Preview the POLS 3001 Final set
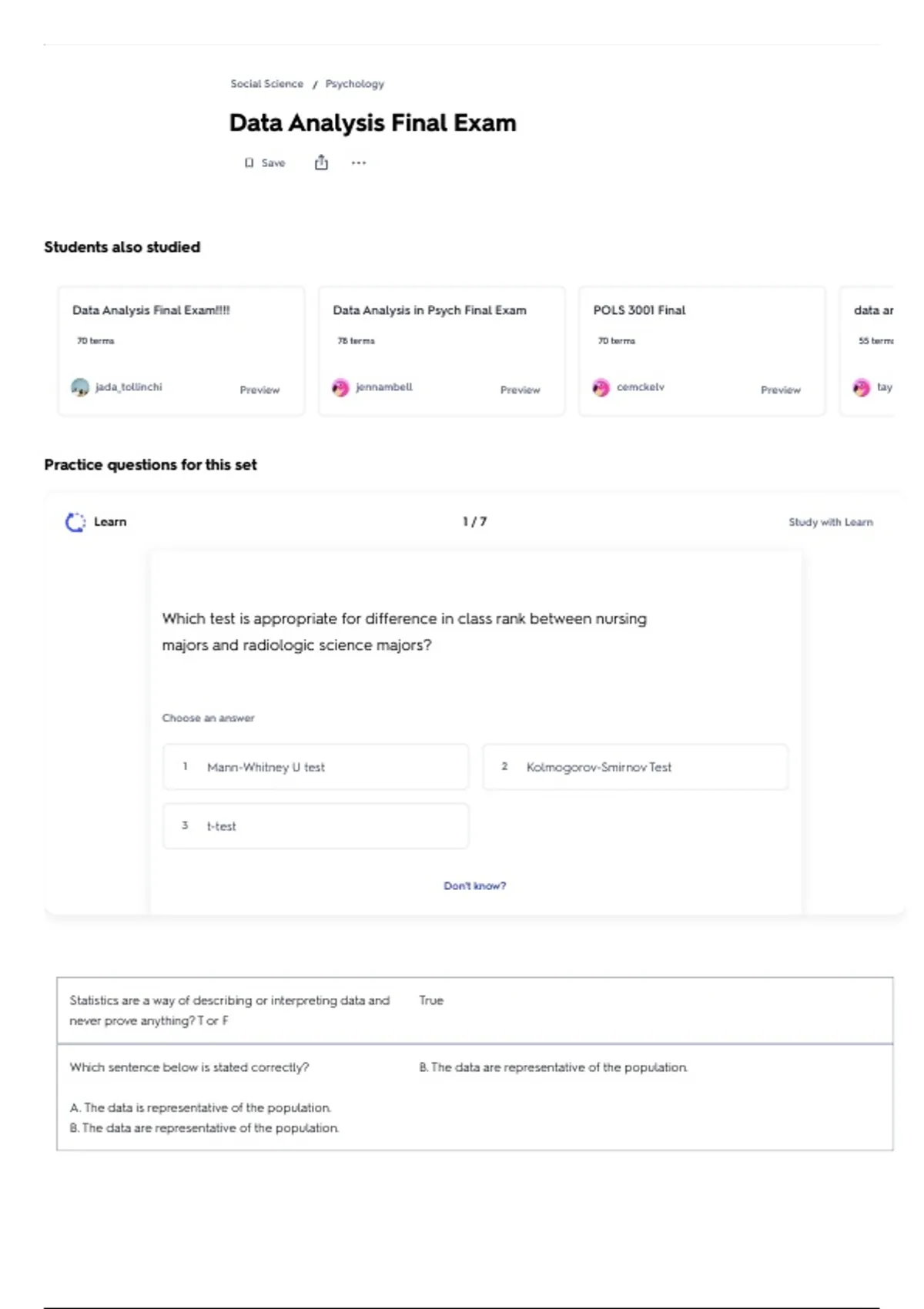This screenshot has height=1309, width=924. tap(780, 390)
